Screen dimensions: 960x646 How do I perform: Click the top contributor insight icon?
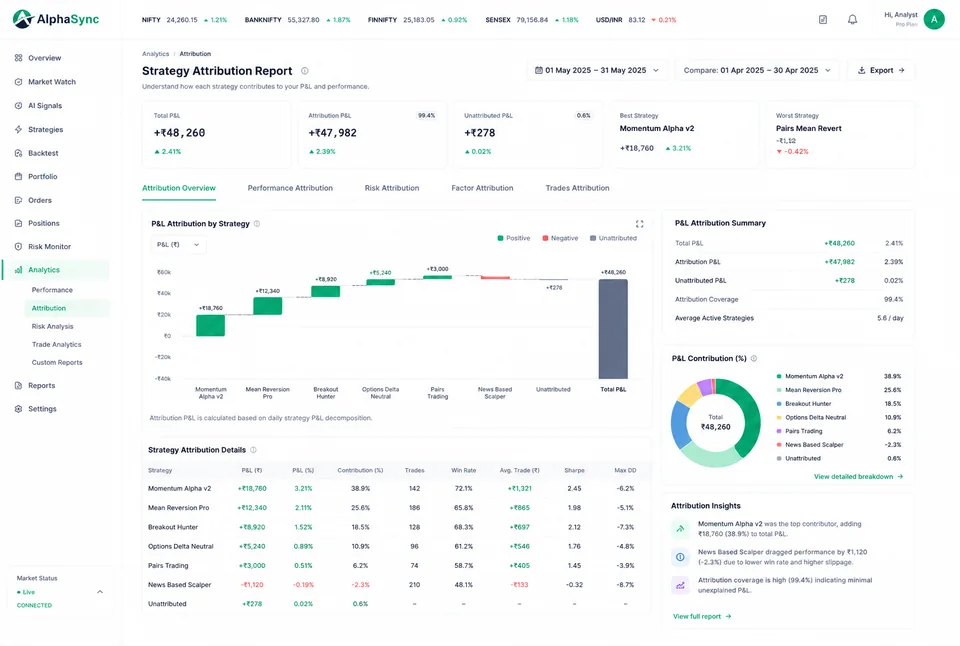(x=680, y=529)
